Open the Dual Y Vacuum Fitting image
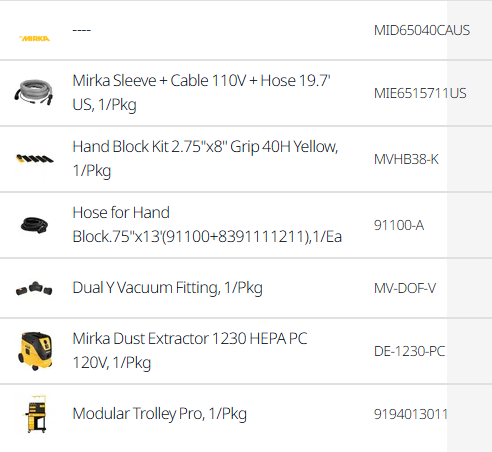The image size is (492, 452). pyautogui.click(x=34, y=289)
